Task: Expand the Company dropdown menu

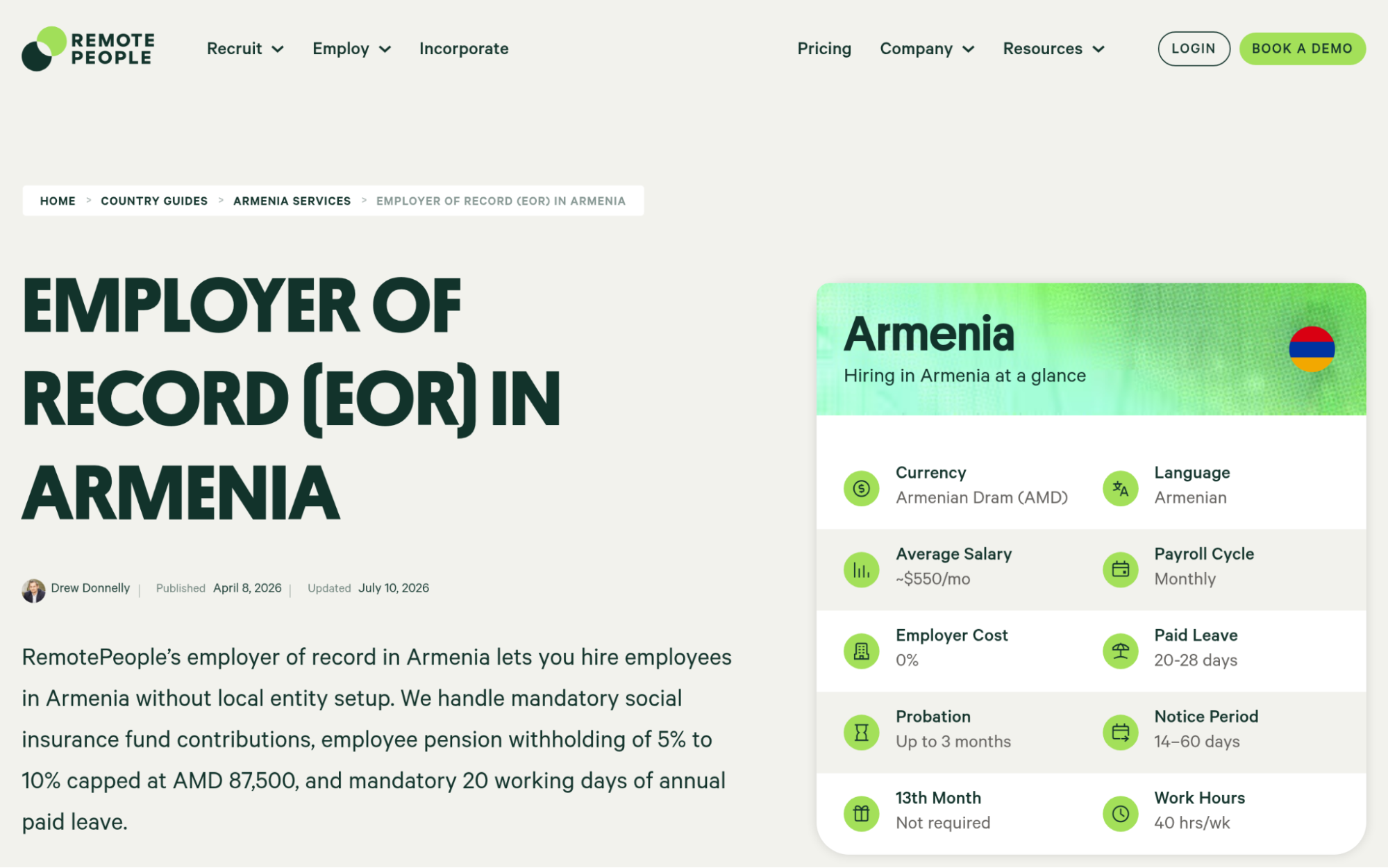Action: point(927,49)
